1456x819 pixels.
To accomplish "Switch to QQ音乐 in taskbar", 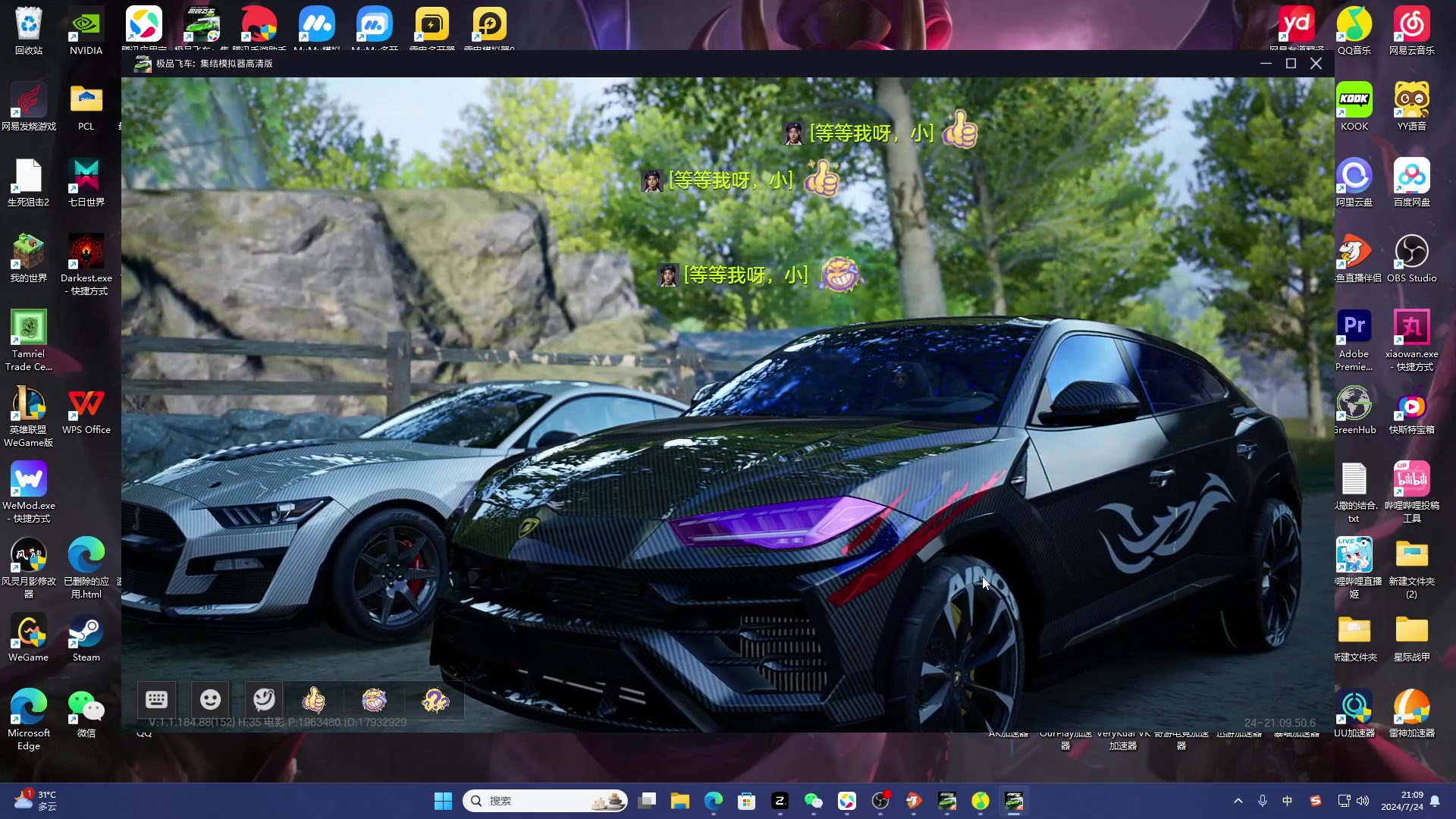I will (x=981, y=801).
